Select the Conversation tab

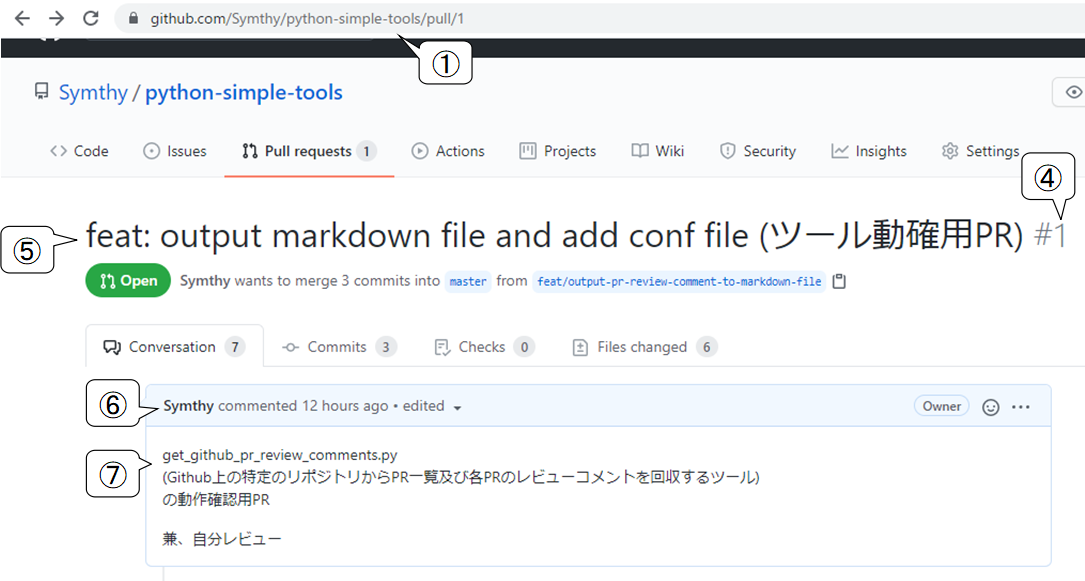click(174, 347)
